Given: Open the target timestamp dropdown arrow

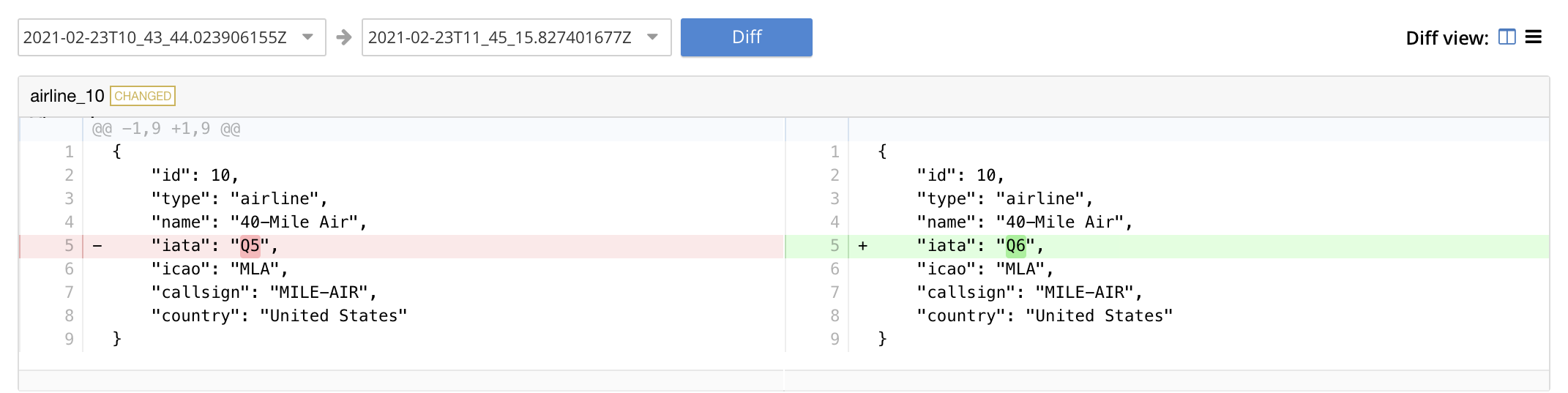Looking at the screenshot, I should point(653,37).
